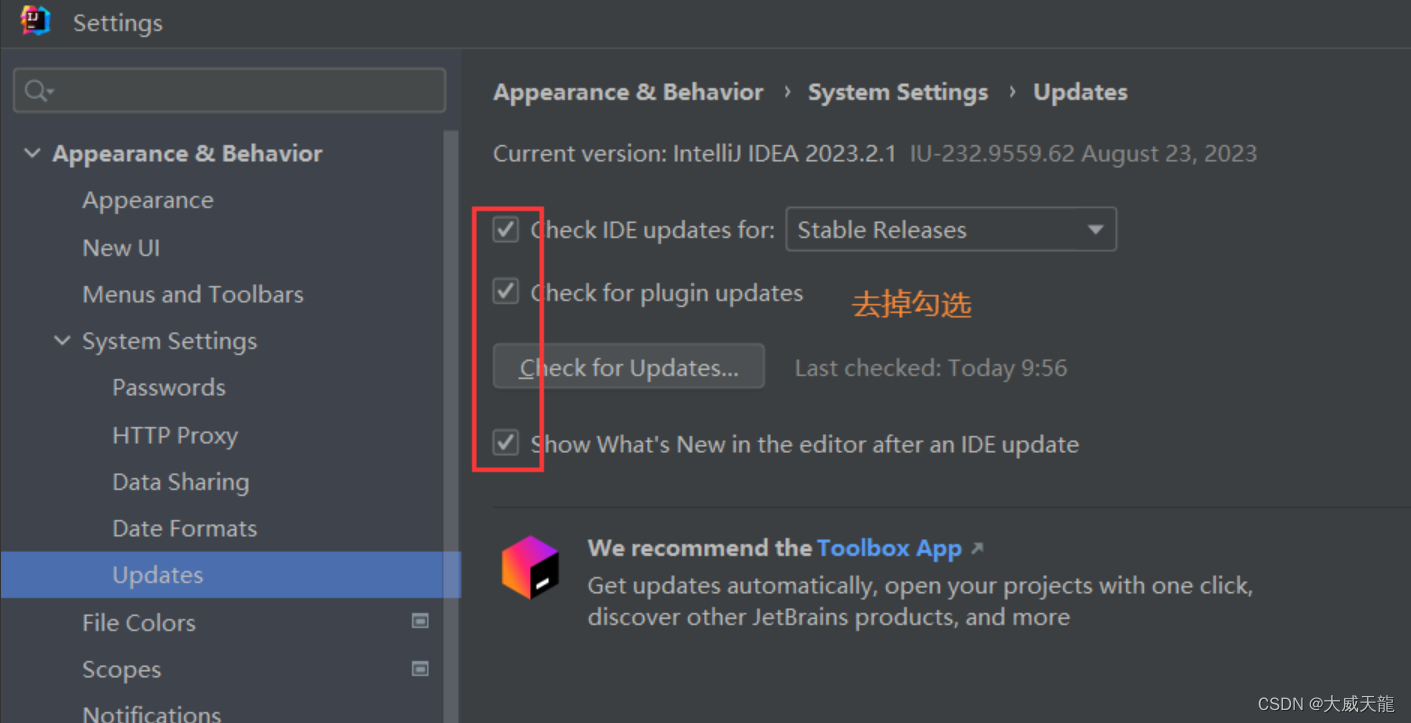The width and height of the screenshot is (1411, 723).
Task: Open Passwords settings page
Action: (169, 387)
